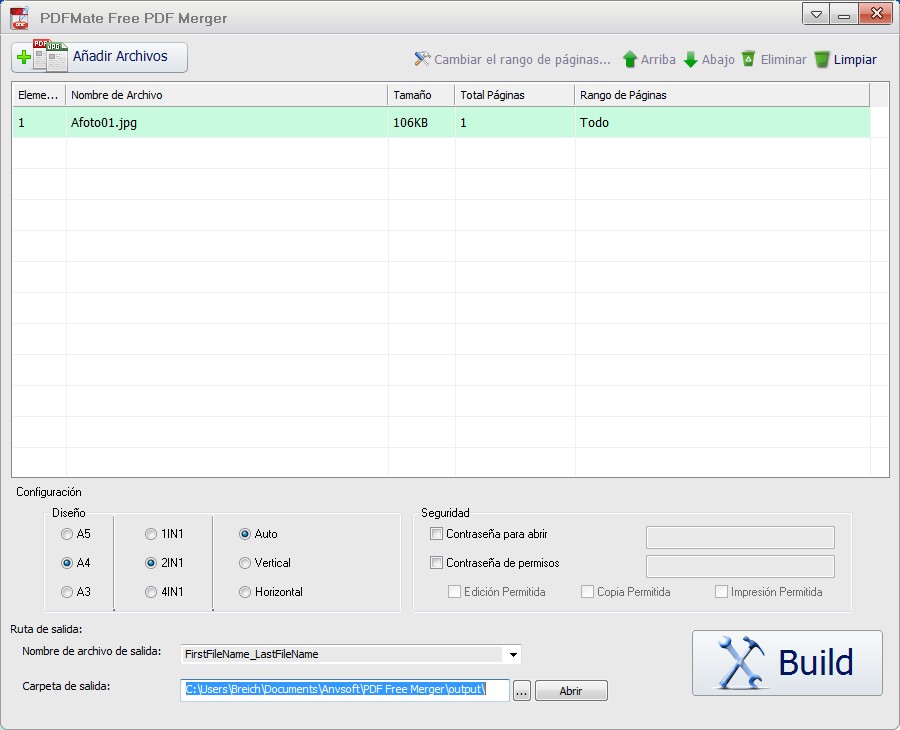Screen dimensions: 900x730
Task: Browse output folder with the ... button
Action: tap(521, 691)
